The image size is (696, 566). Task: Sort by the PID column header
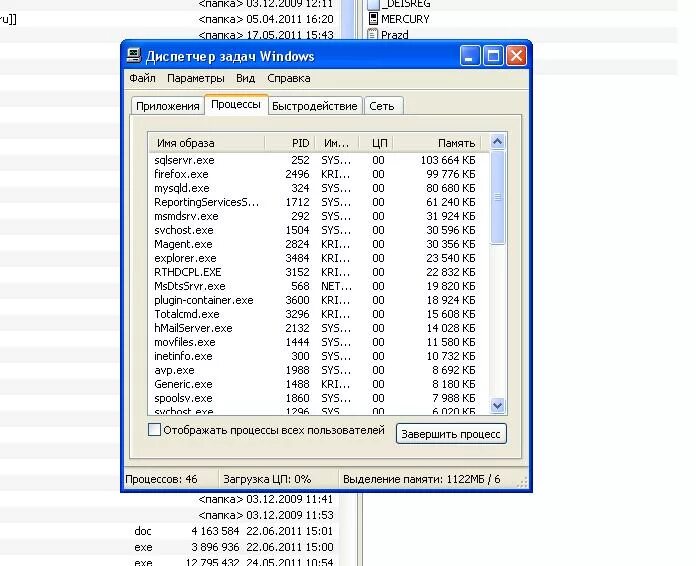290,143
